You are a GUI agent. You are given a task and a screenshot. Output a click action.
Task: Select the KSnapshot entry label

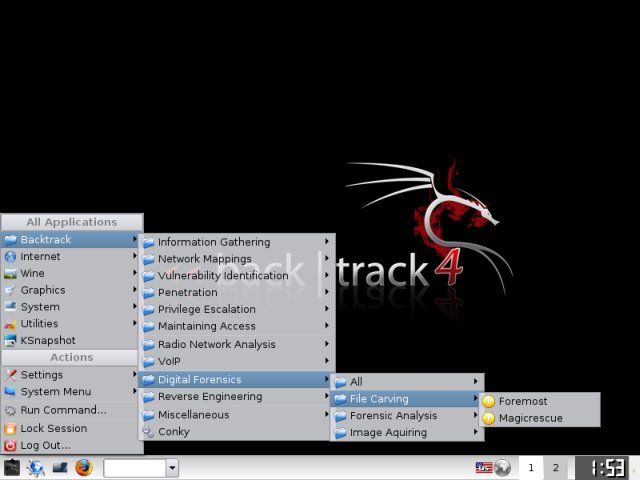click(x=48, y=340)
